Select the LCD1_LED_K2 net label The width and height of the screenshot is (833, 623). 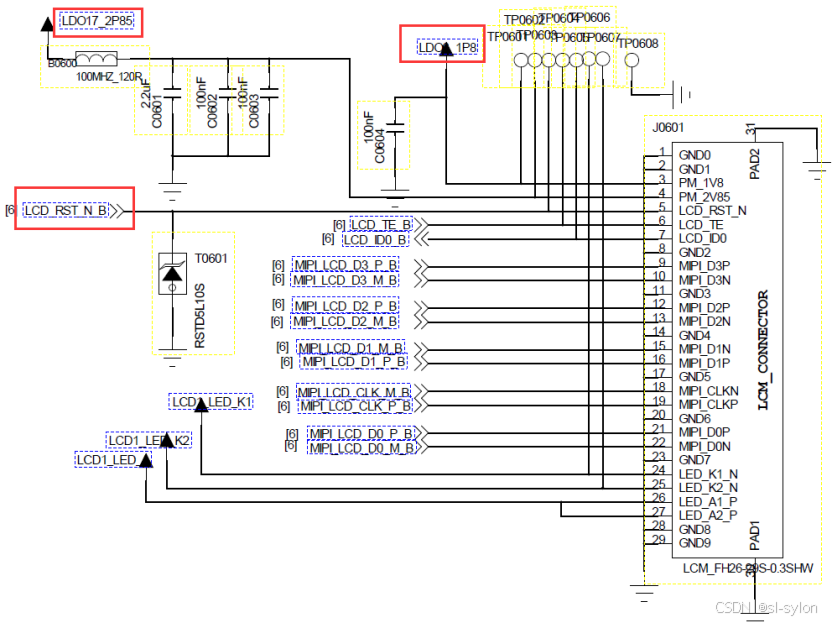pos(149,440)
